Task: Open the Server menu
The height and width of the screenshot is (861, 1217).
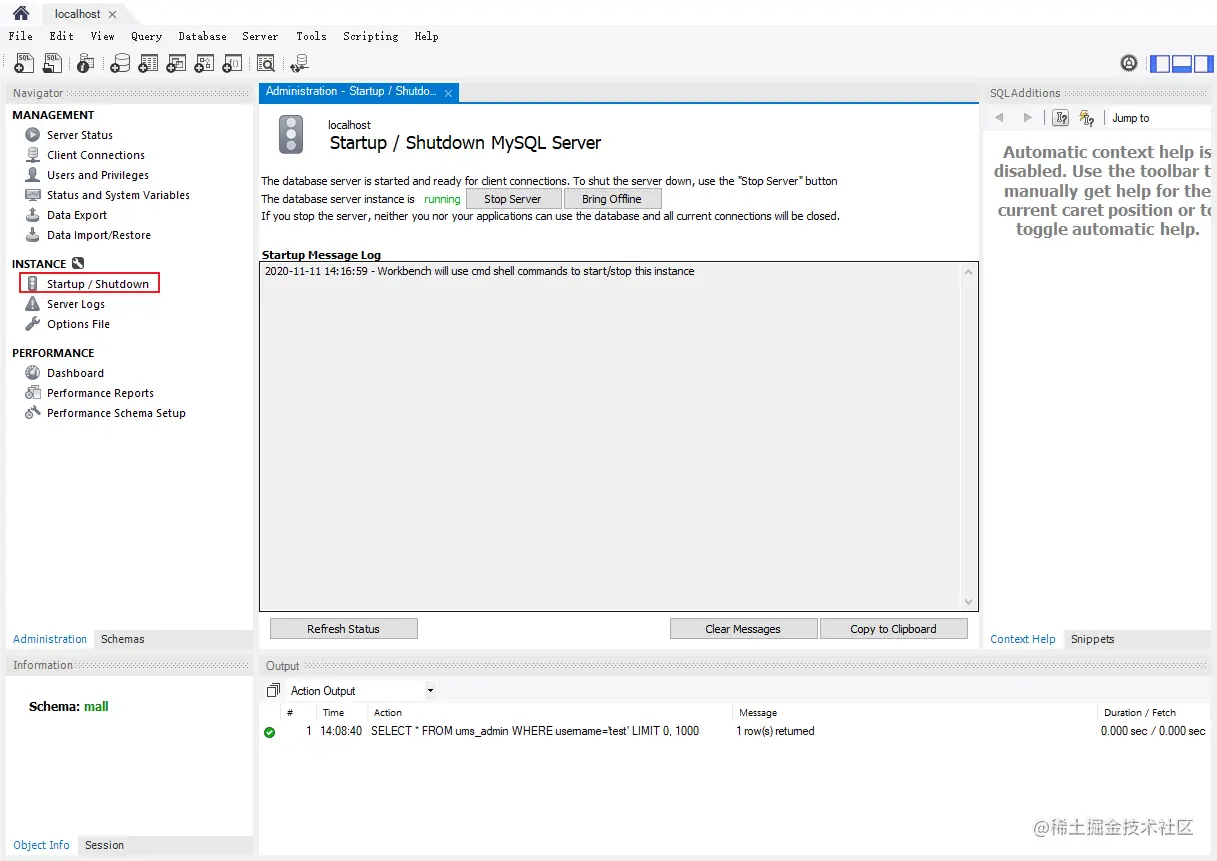Action: [x=260, y=36]
